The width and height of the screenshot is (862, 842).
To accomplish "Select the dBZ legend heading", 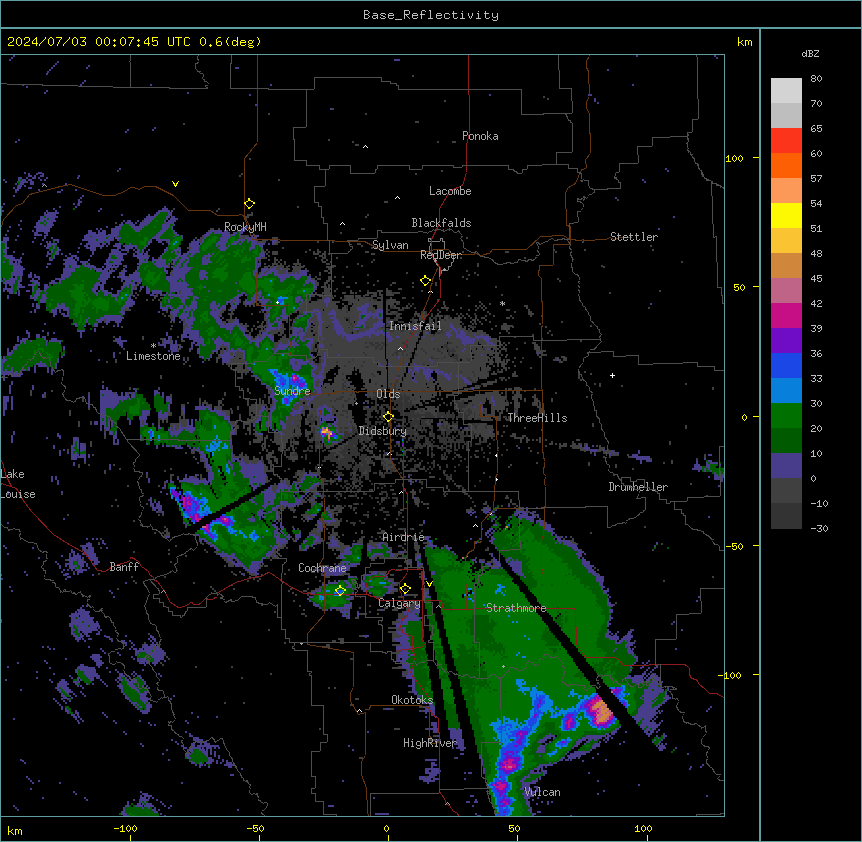I will (x=810, y=54).
